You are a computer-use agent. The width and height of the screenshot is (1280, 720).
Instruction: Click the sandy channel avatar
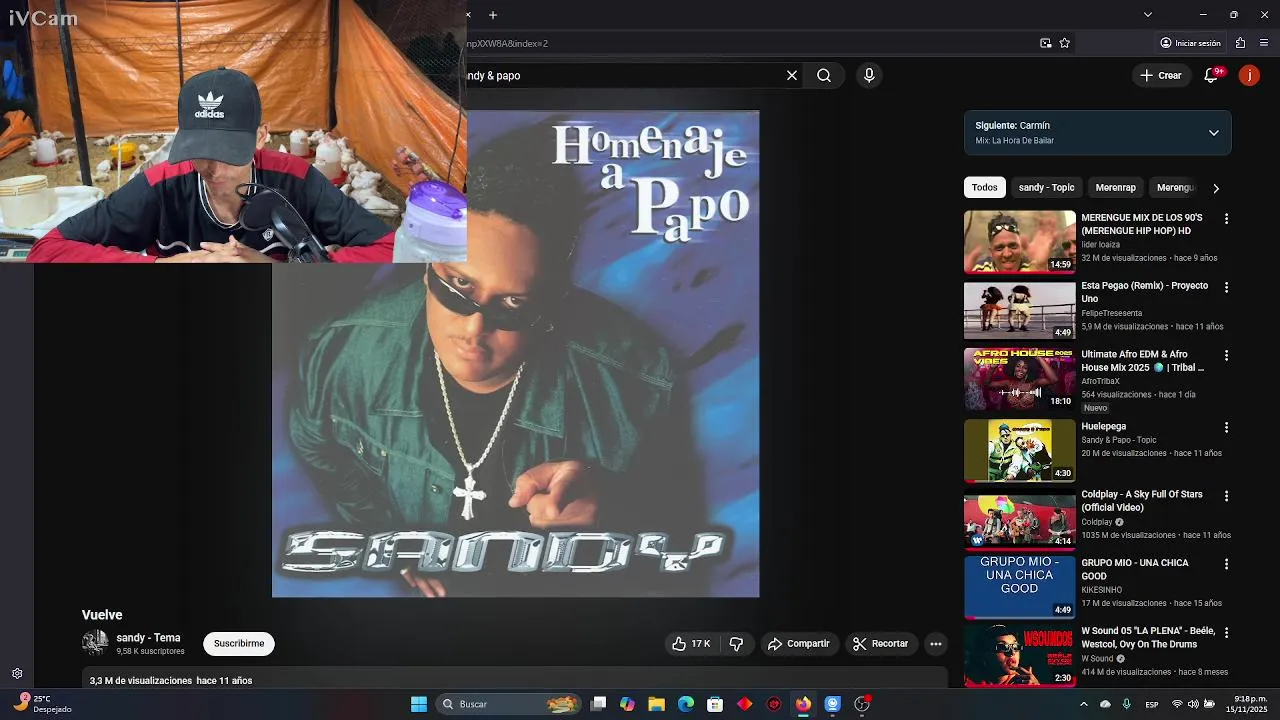(95, 643)
